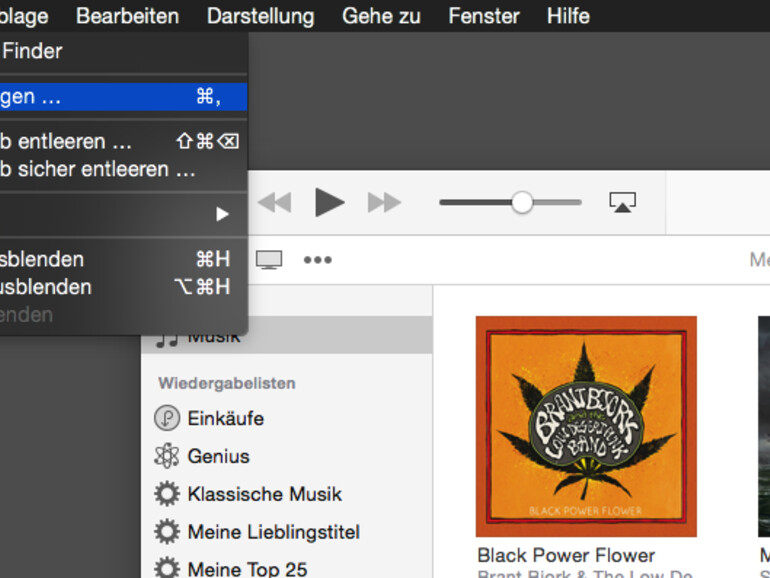Viewport: 770px width, 578px height.
Task: Click the iTunes volume slider knob
Action: click(522, 202)
